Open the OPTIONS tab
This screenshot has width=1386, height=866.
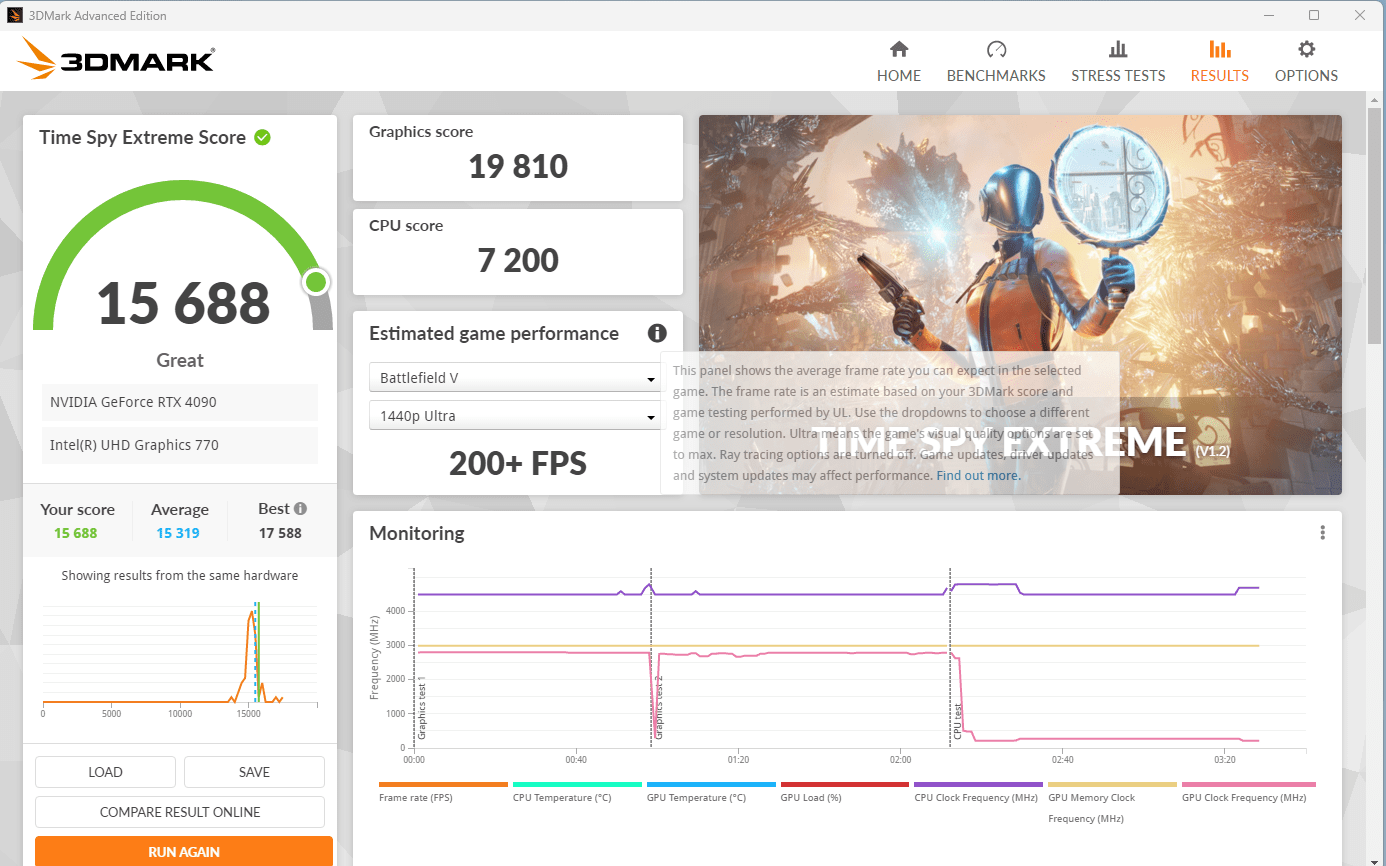(x=1306, y=62)
